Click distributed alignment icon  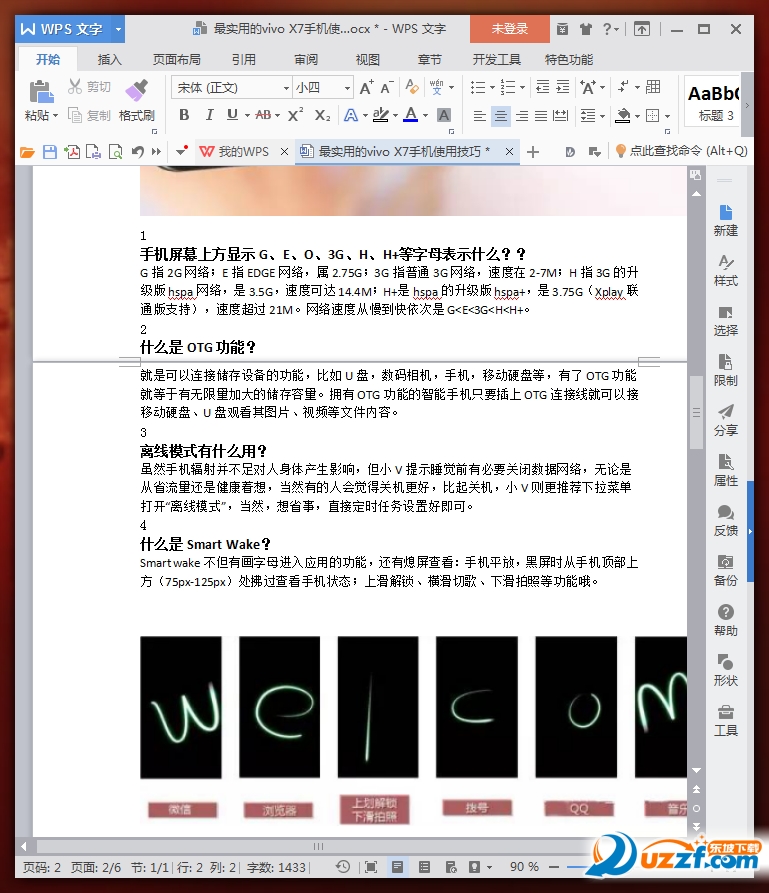(561, 116)
